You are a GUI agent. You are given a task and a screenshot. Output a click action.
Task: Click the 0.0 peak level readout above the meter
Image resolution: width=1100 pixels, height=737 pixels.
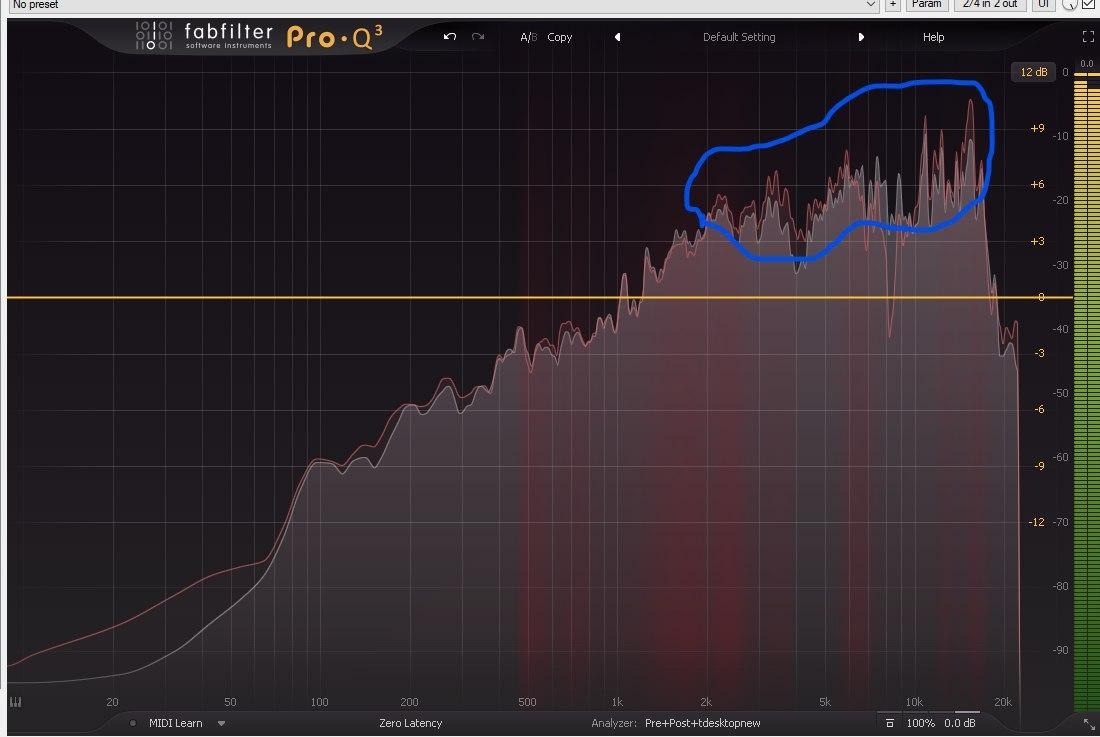pos(1087,64)
